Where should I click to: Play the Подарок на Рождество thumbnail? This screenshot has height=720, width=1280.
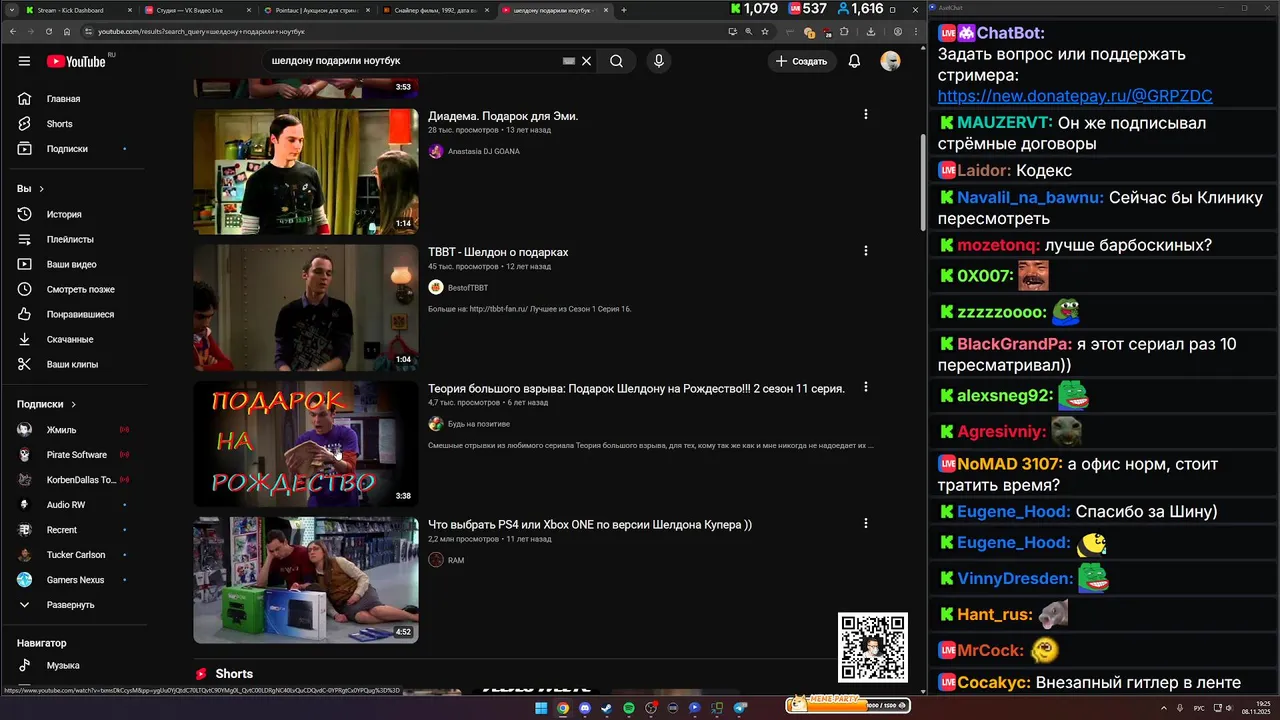(x=306, y=443)
